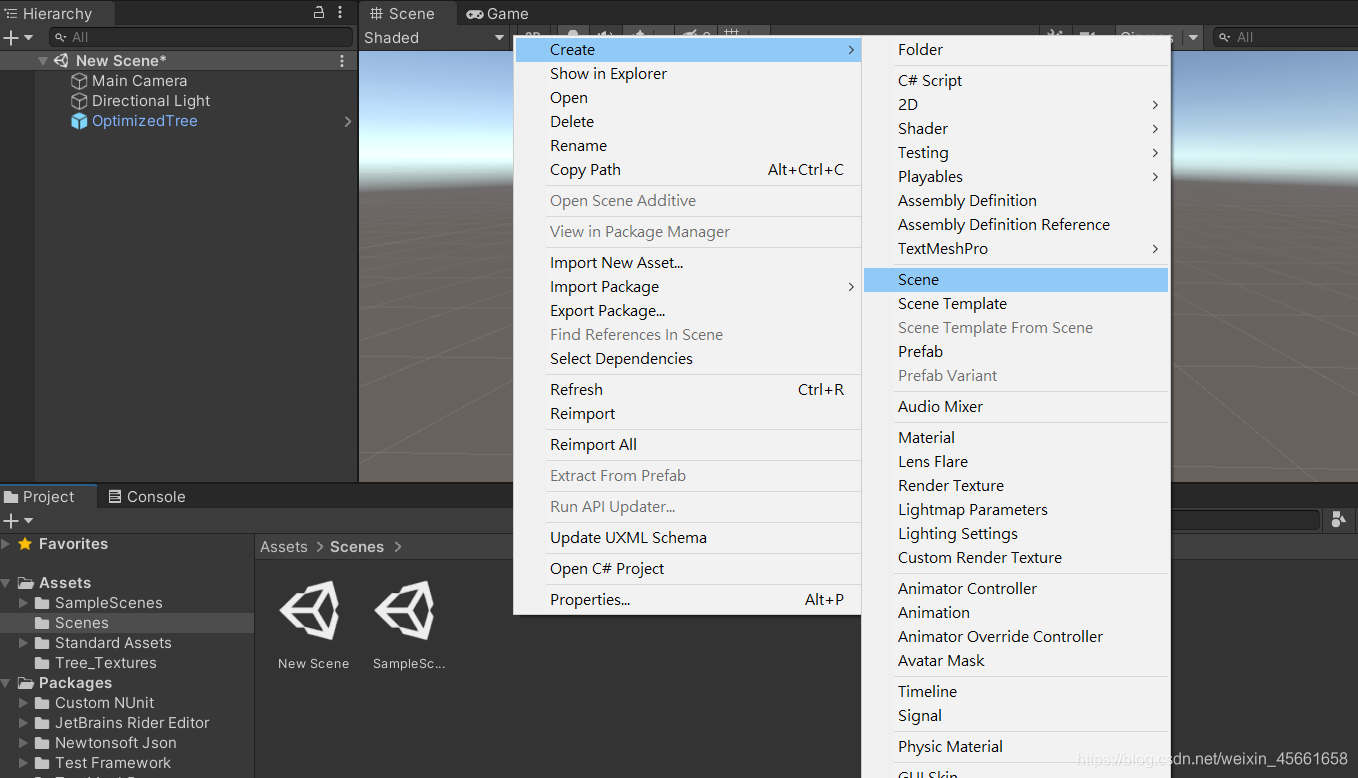The height and width of the screenshot is (778, 1358).
Task: Expand the Test Framework package triangle
Action: click(x=24, y=763)
